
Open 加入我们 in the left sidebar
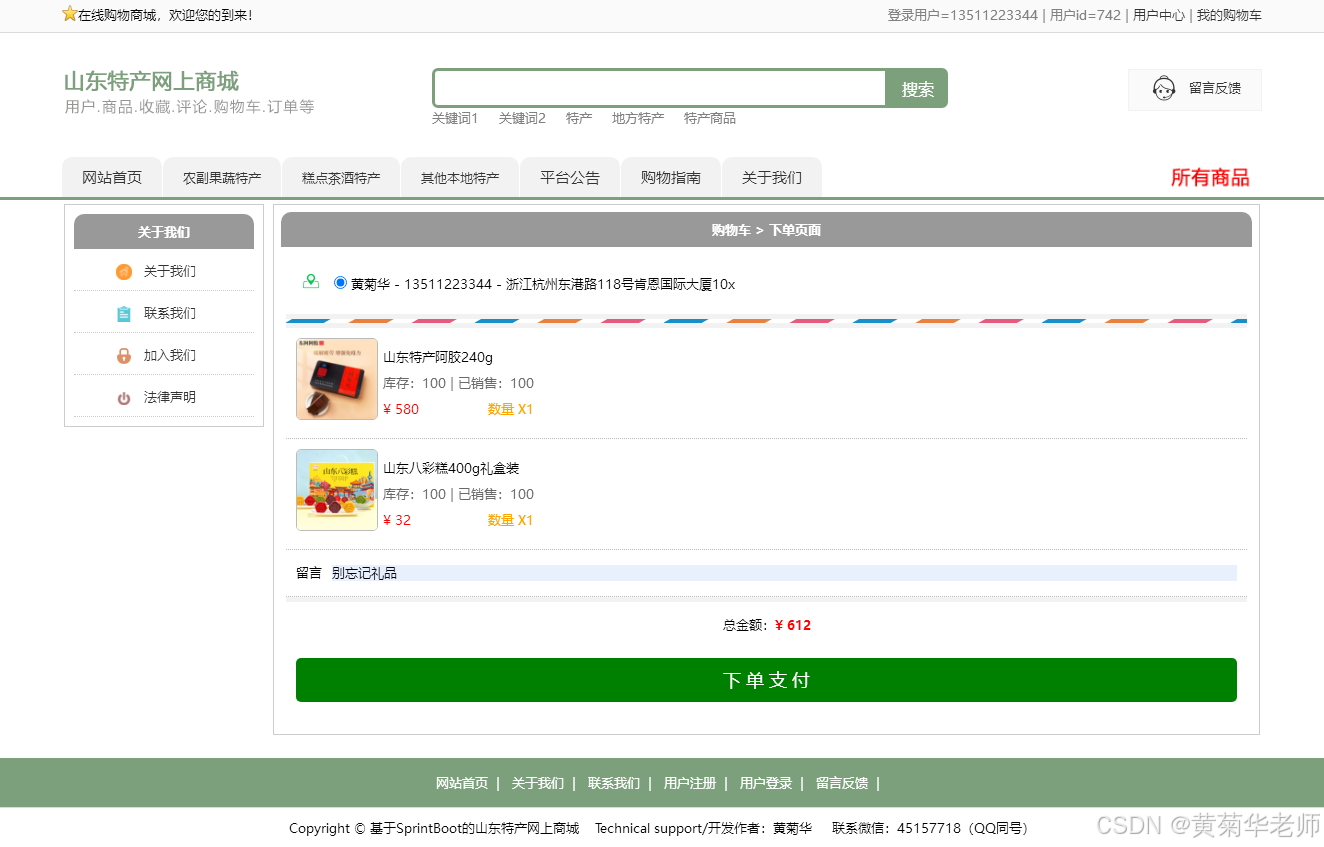[170, 355]
